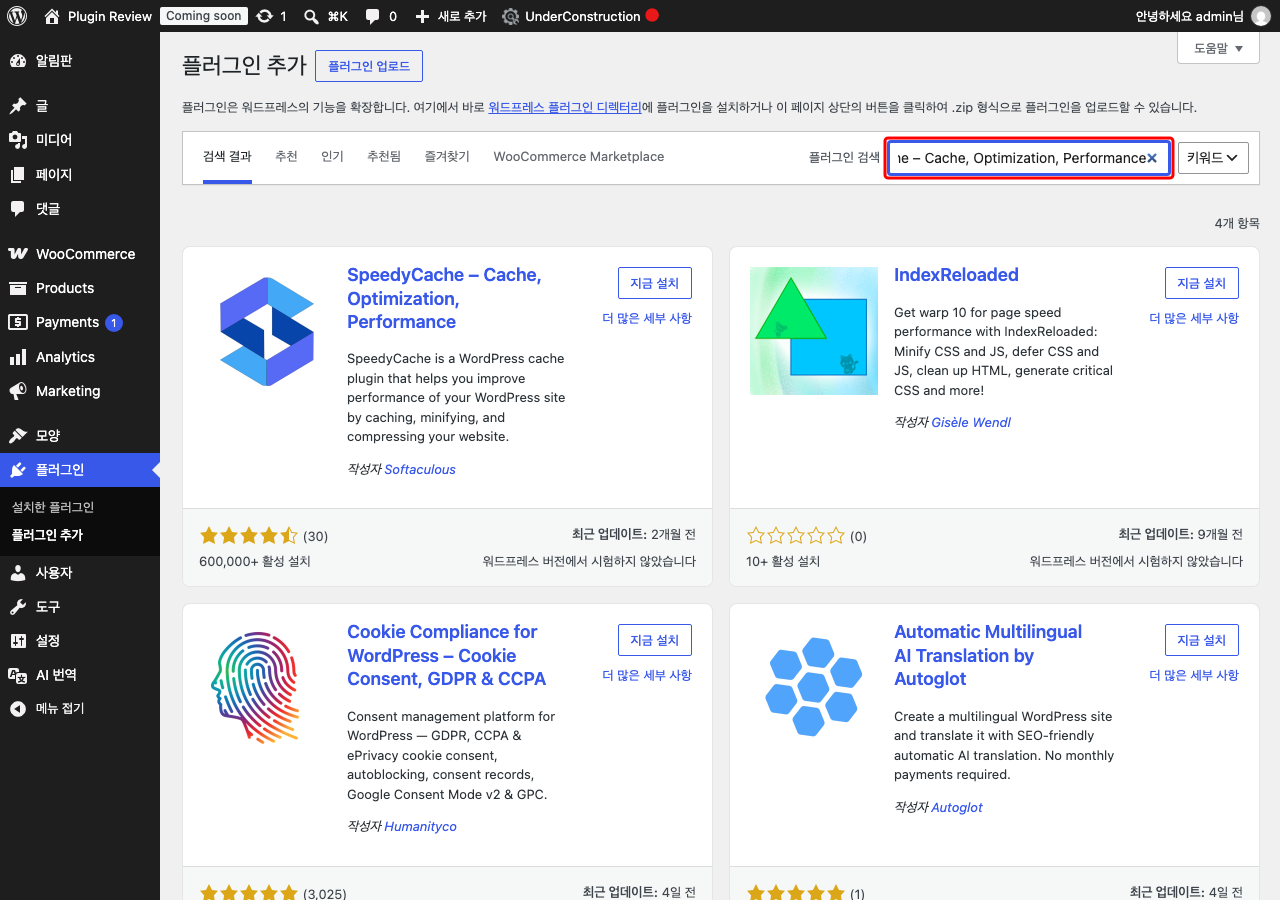1280x900 pixels.
Task: Install Autoglot translation with 지금 설치
Action: [1202, 640]
